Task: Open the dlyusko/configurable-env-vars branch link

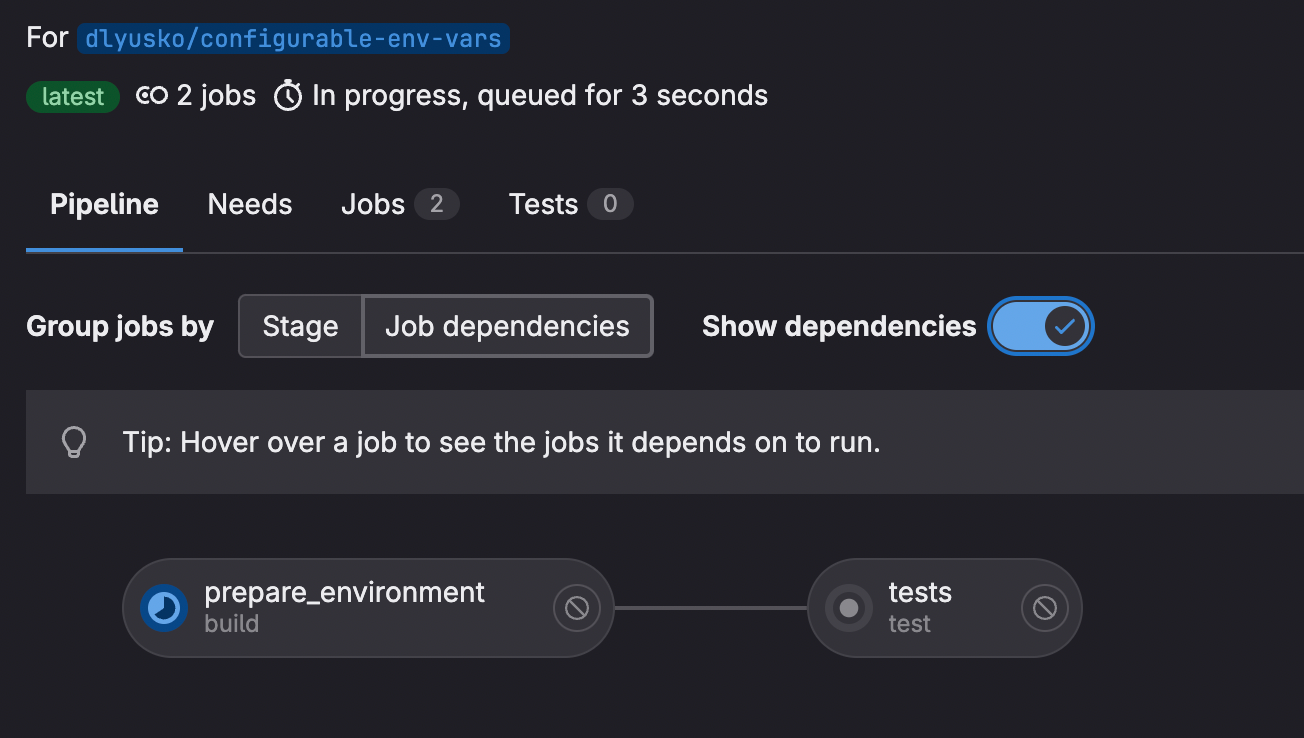Action: 294,39
